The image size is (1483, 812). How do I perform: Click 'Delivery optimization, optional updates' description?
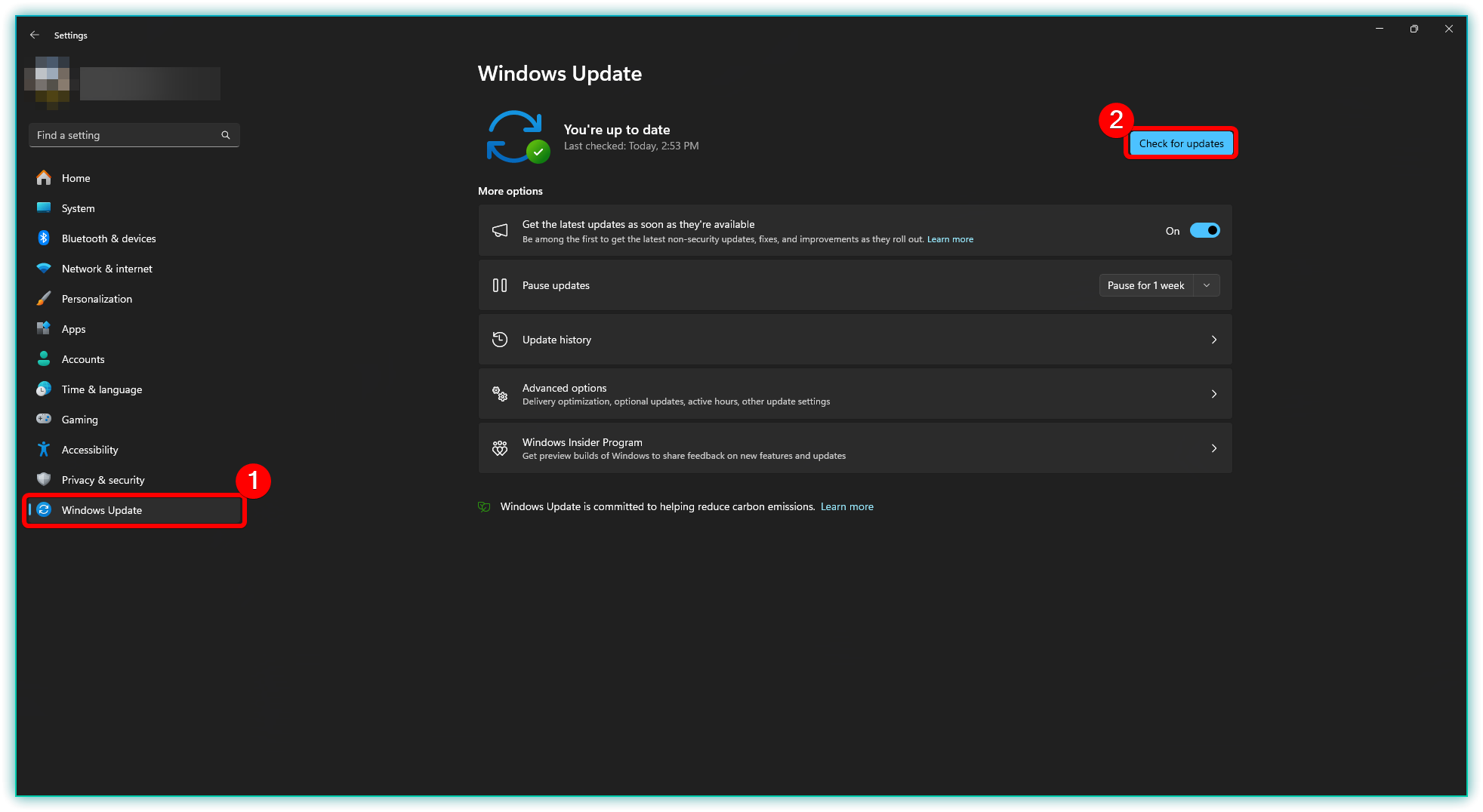677,401
